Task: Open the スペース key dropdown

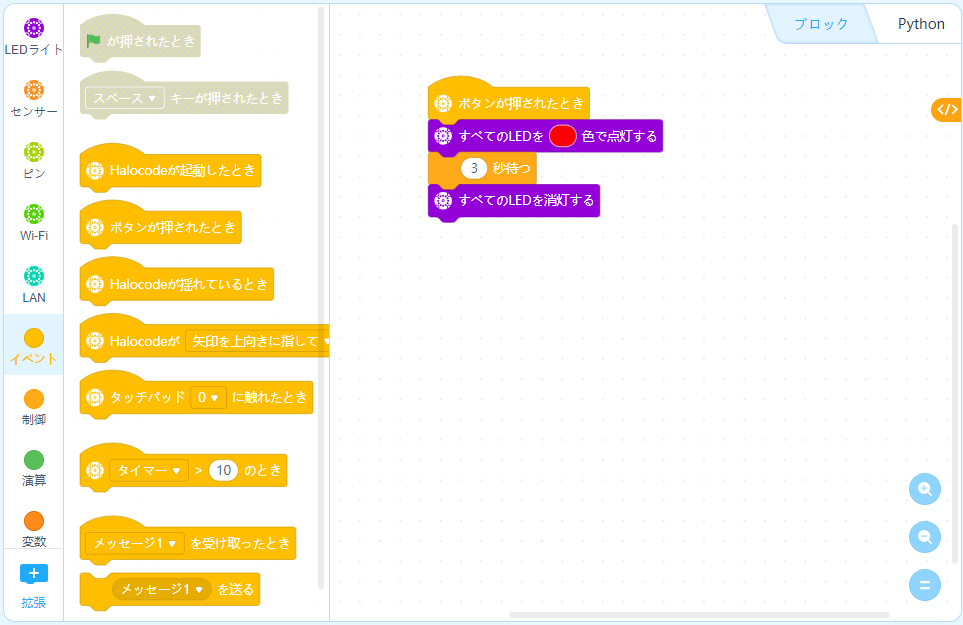Action: click(x=125, y=98)
